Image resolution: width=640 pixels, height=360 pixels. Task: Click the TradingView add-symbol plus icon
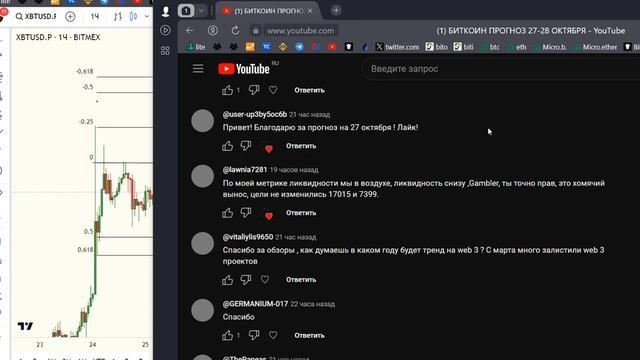point(70,16)
